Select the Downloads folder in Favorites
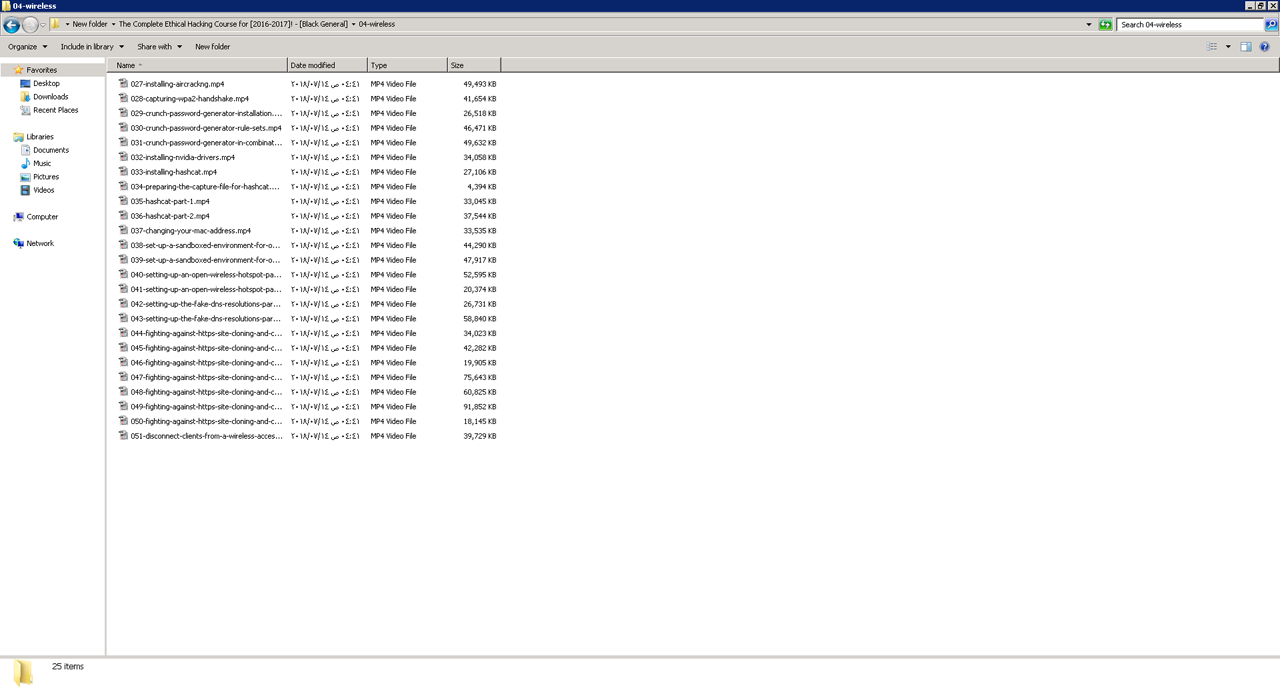Image resolution: width=1280 pixels, height=690 pixels. click(50, 97)
